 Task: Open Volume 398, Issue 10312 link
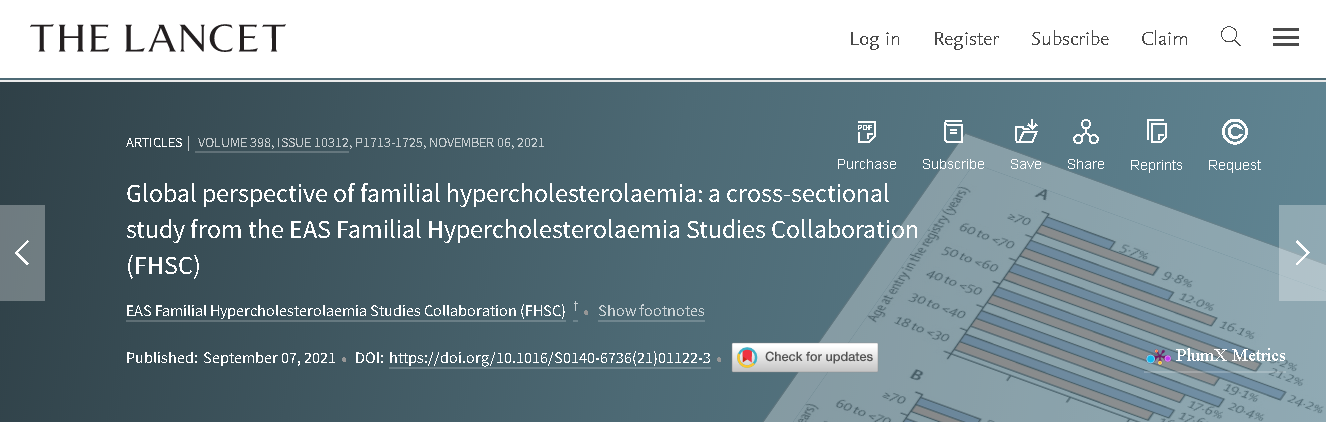pos(273,143)
